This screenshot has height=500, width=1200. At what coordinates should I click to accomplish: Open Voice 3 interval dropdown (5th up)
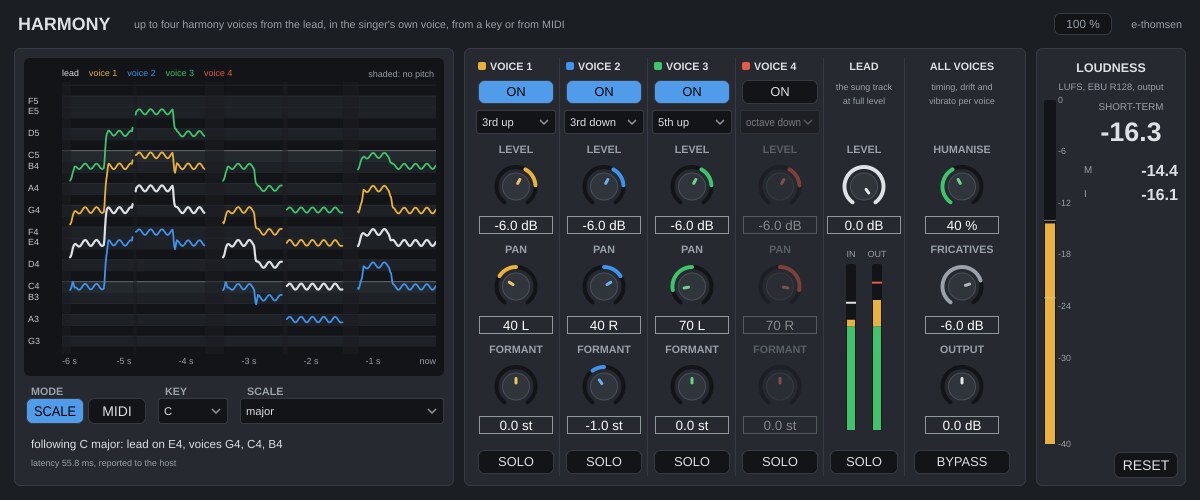click(692, 122)
